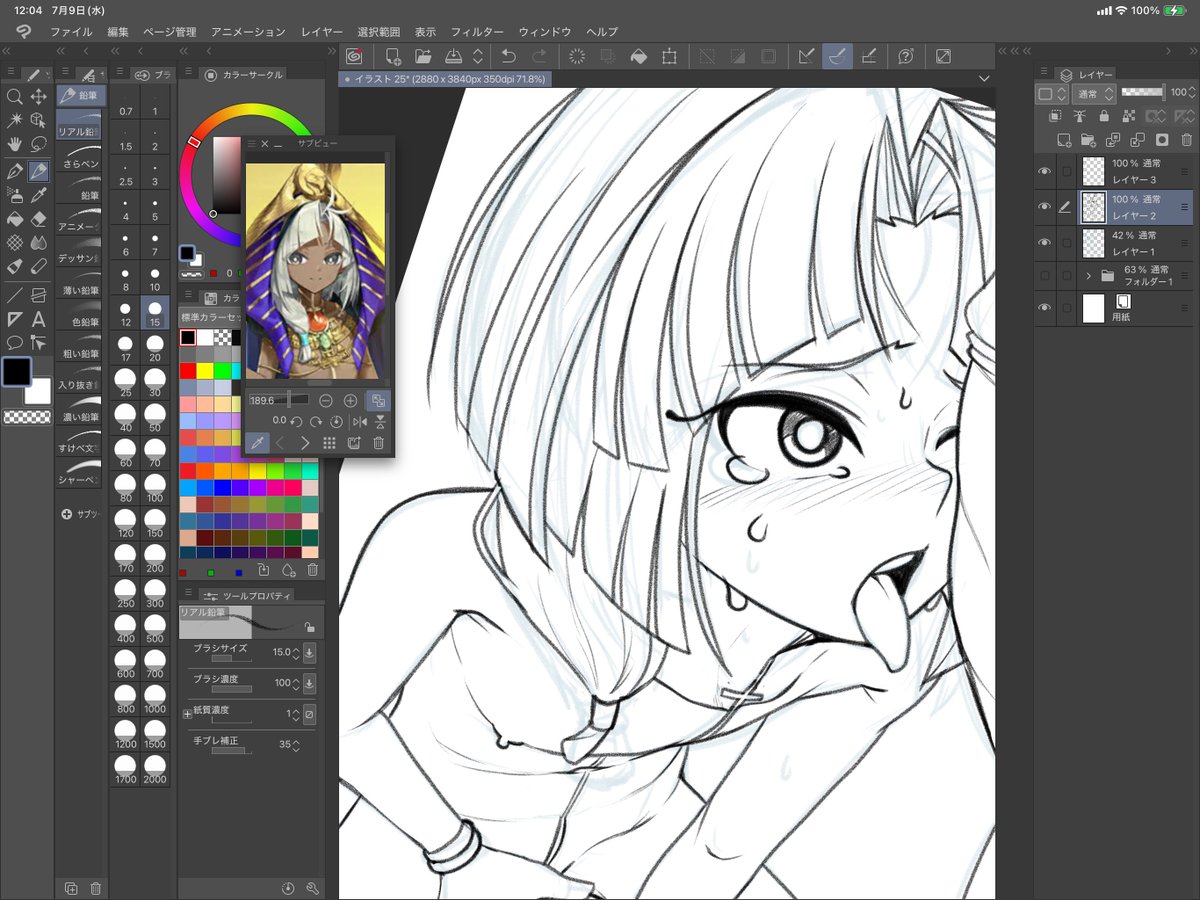Select the Lasso selection tool
1200x900 pixels.
coord(39,145)
